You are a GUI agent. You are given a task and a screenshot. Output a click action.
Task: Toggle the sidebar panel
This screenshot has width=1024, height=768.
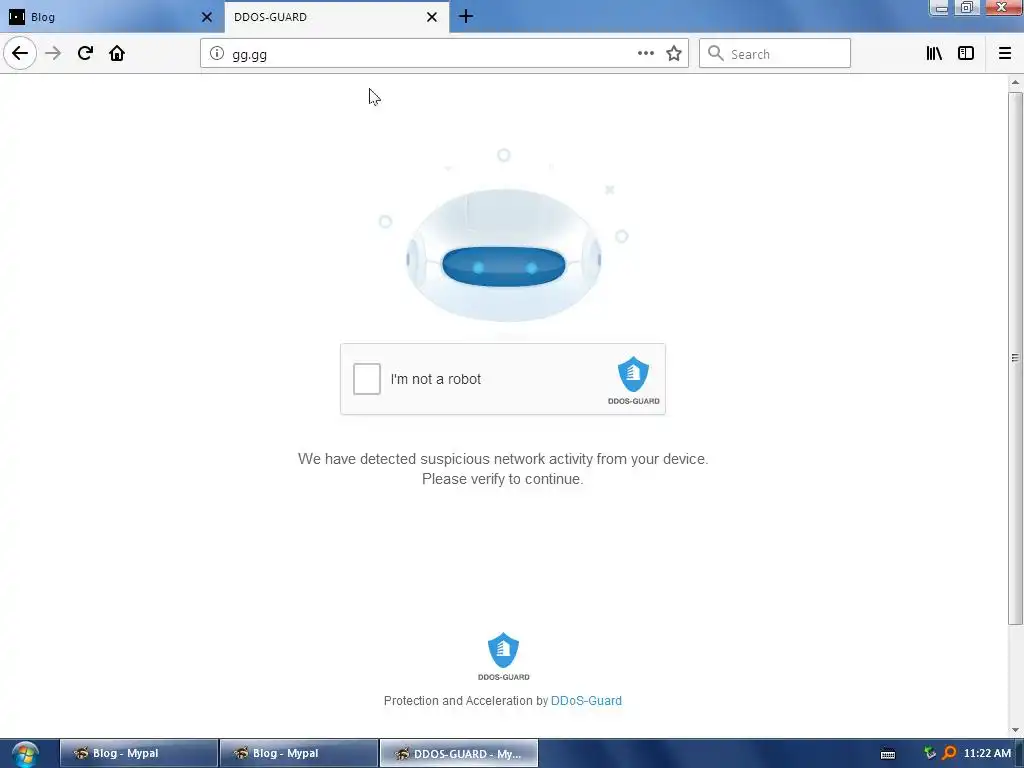pos(966,54)
